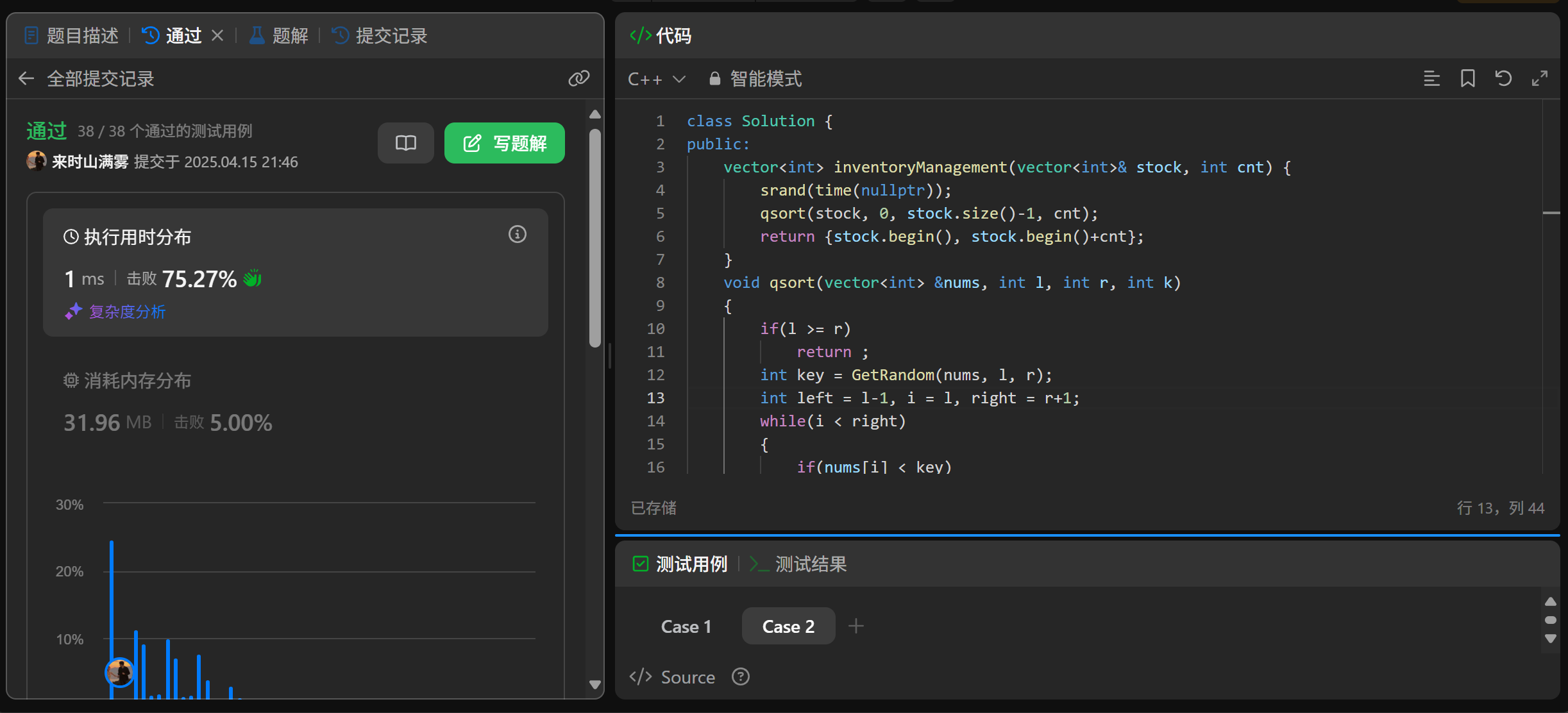Add a new test case with plus
Screen dimensions: 1568x713
coord(856,626)
